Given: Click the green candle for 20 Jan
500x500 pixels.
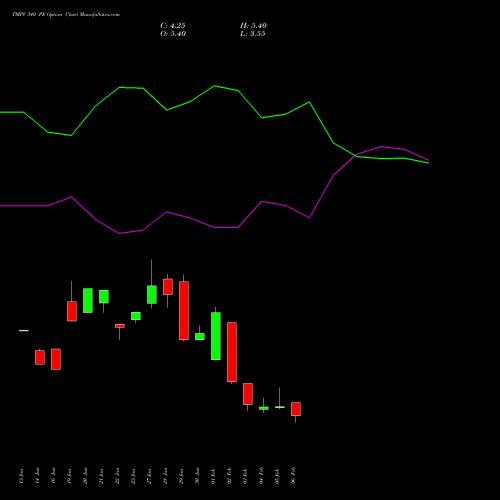Looking at the screenshot, I should (88, 300).
